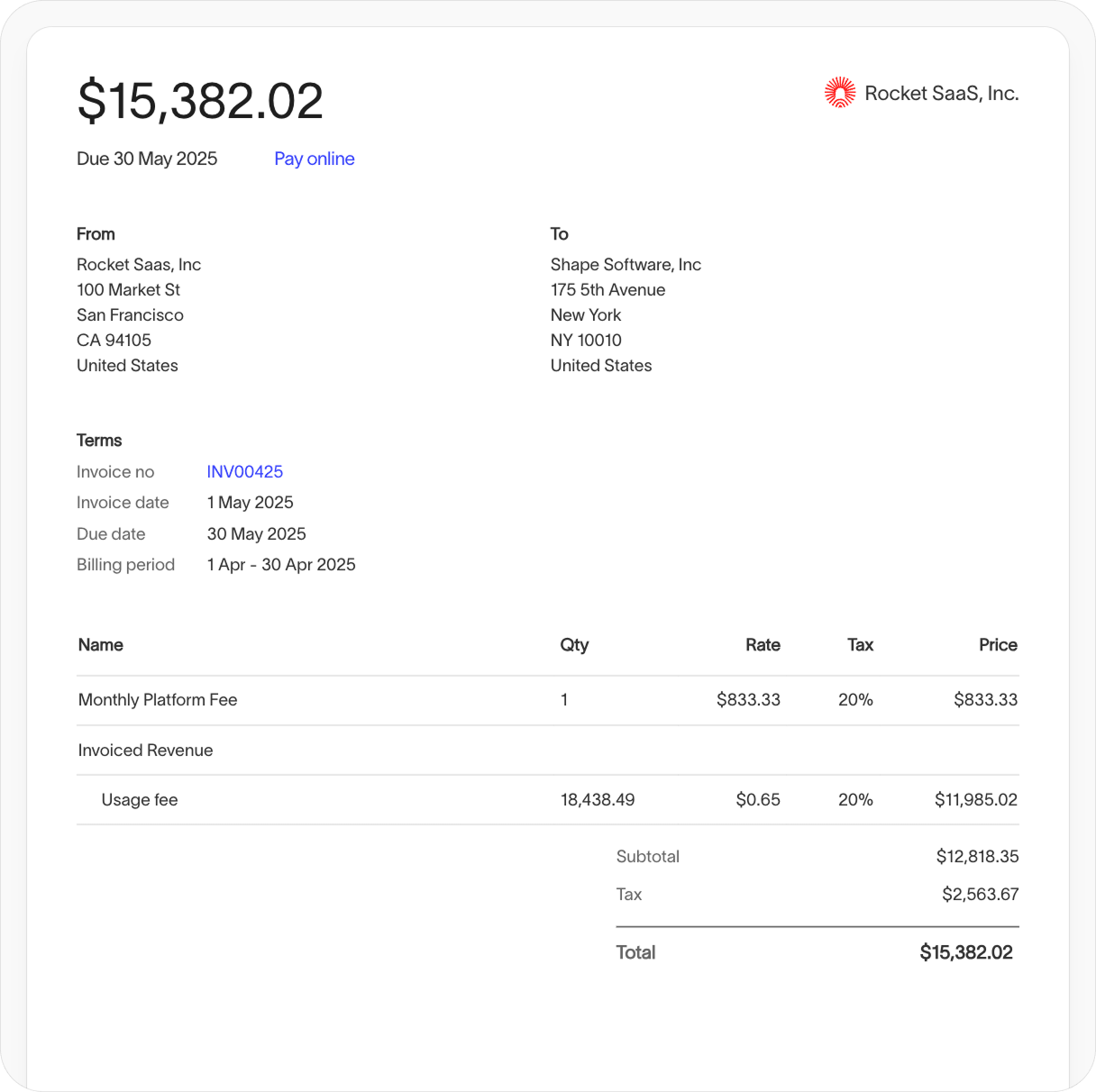Click the Tax column header
Screen dimensions: 1096x1092
tap(860, 645)
